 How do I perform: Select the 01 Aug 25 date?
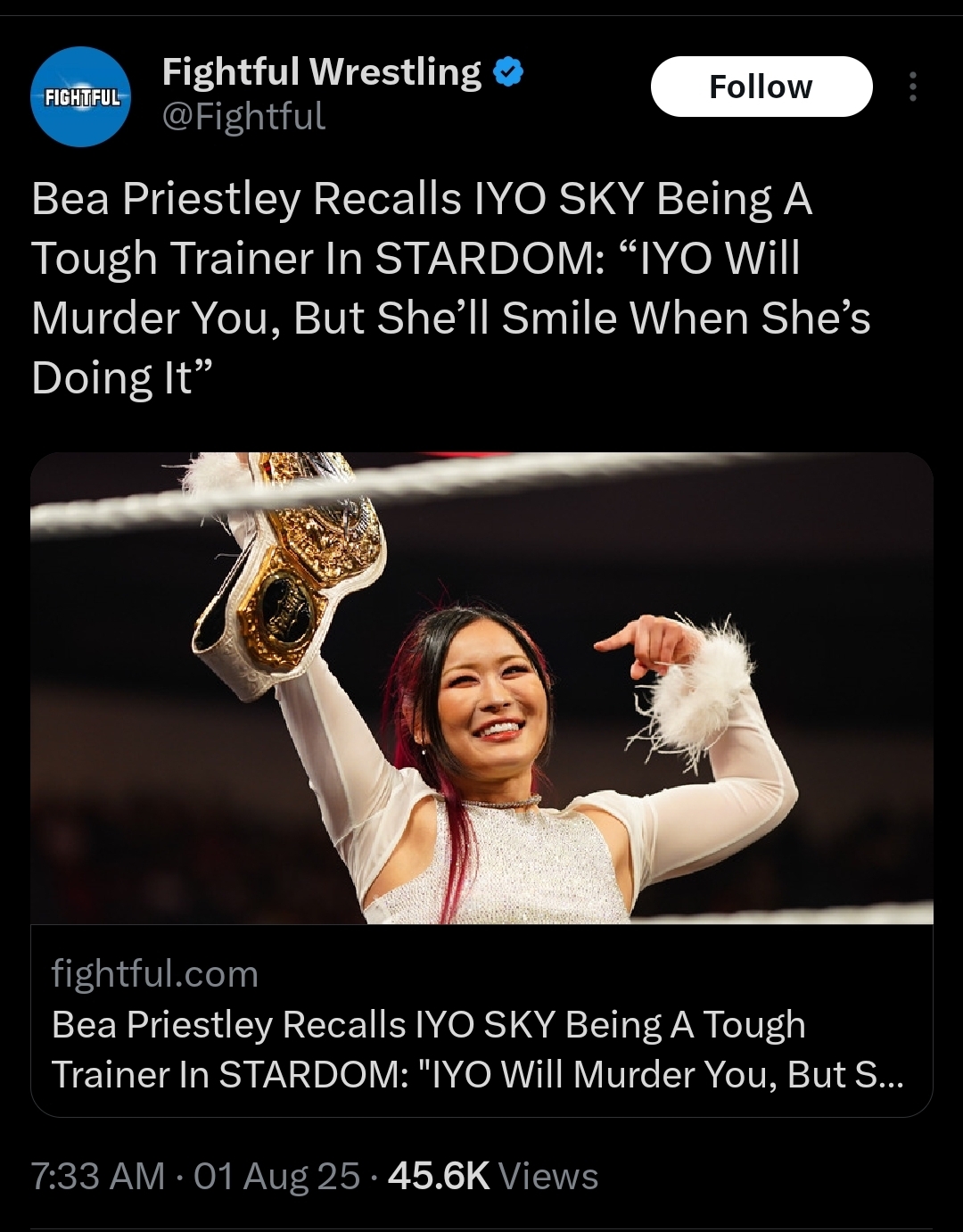click(x=276, y=1176)
